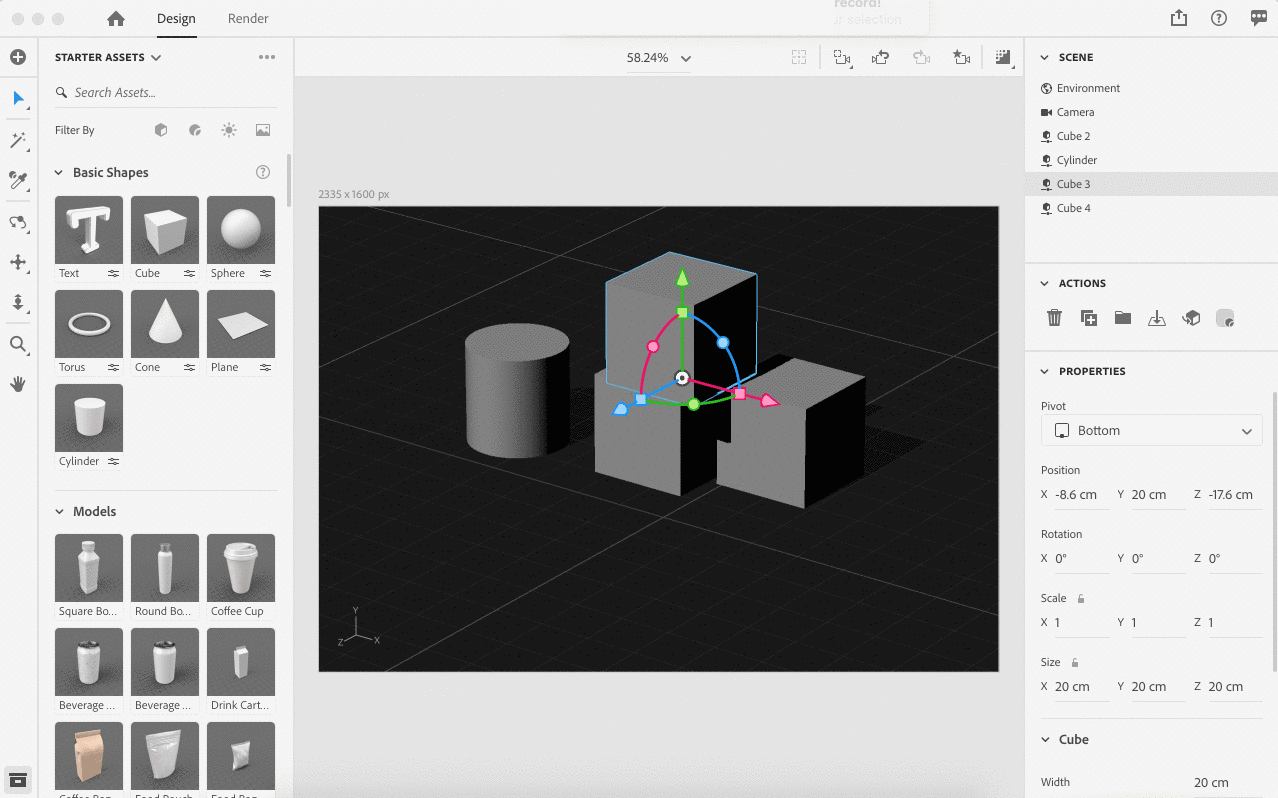Open the assets panel more options menu
The width and height of the screenshot is (1278, 798).
(x=267, y=57)
